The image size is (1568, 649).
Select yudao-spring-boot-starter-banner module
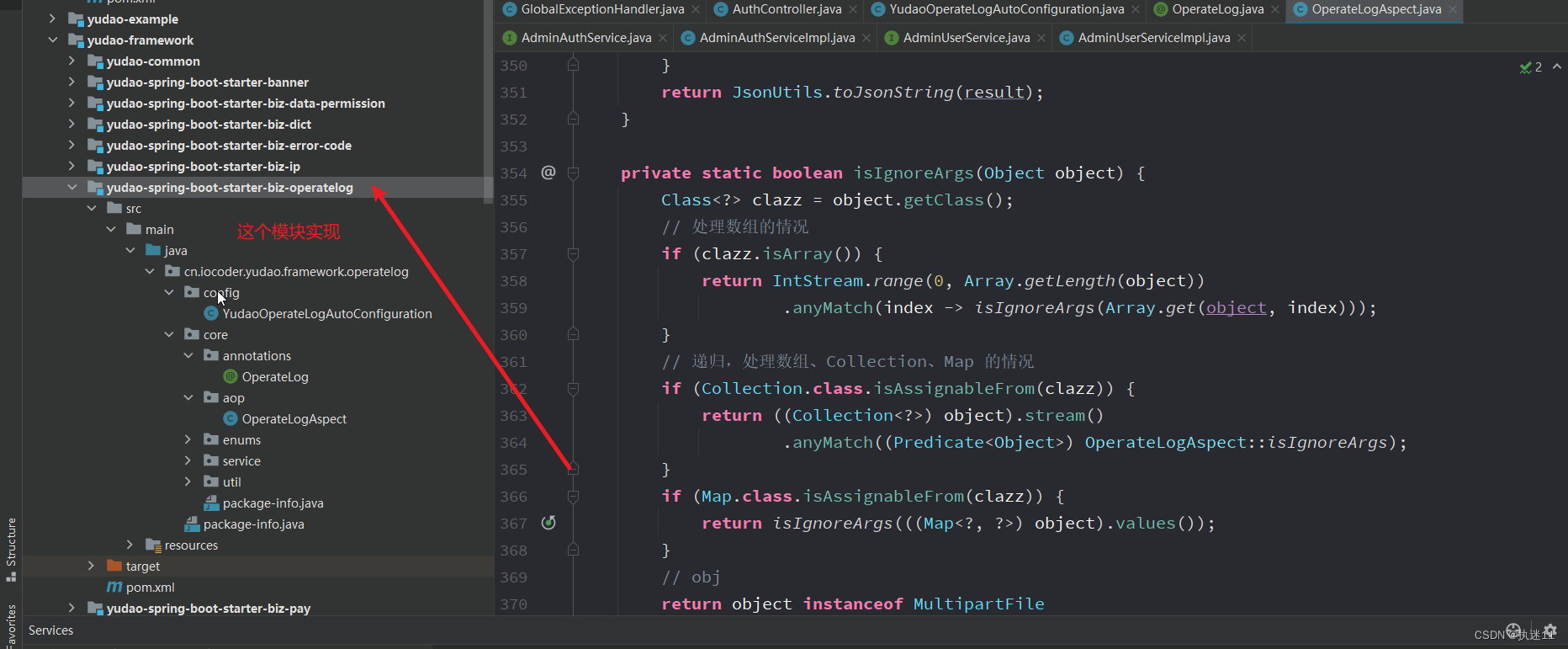pyautogui.click(x=207, y=82)
